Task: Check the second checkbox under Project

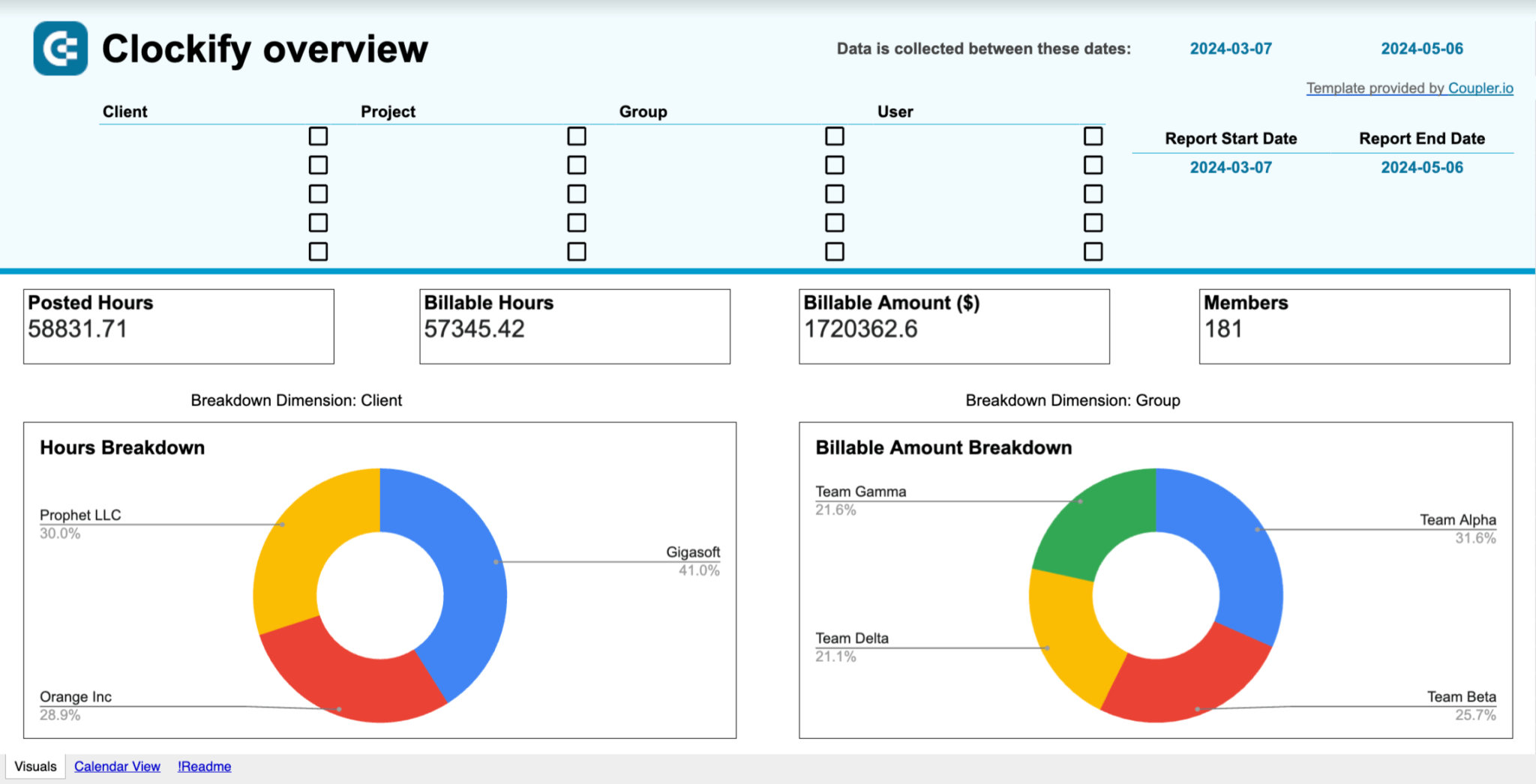Action: pyautogui.click(x=576, y=165)
